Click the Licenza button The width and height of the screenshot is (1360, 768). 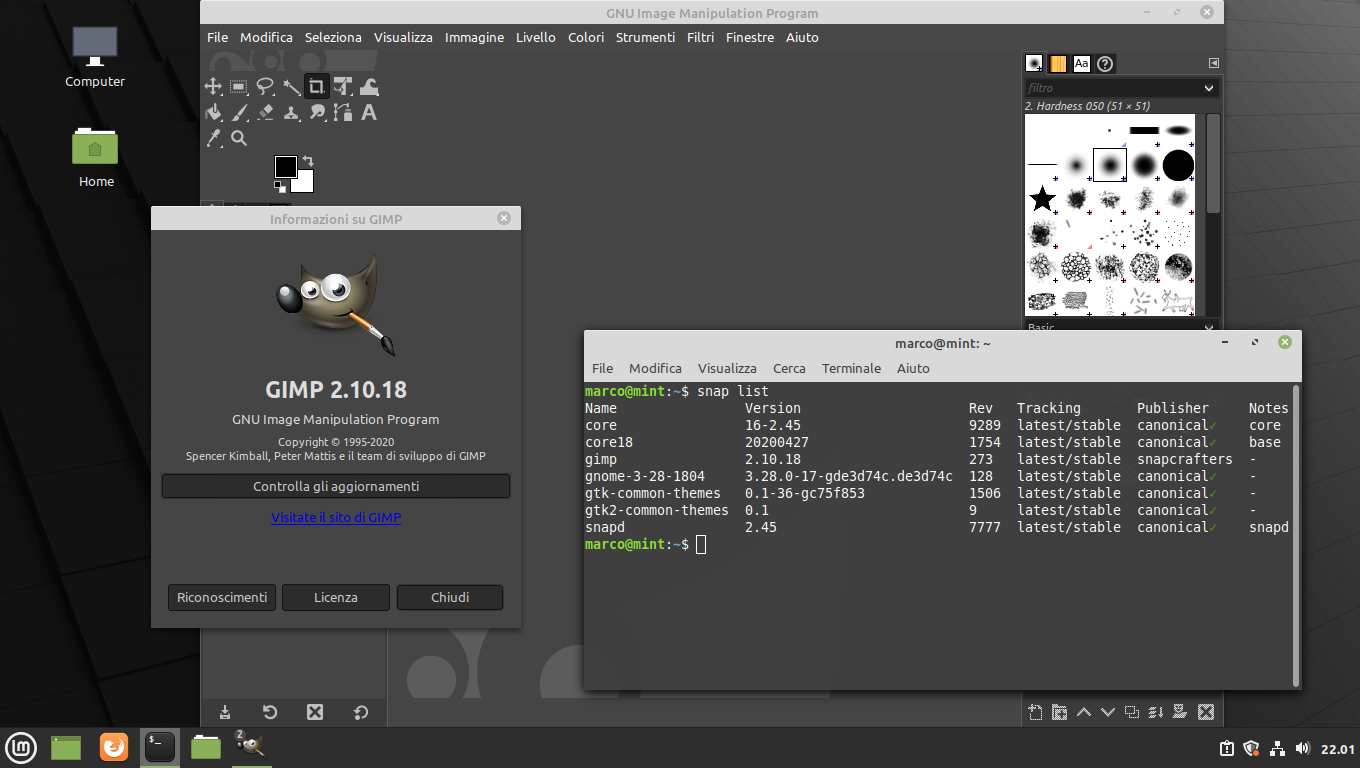(336, 597)
